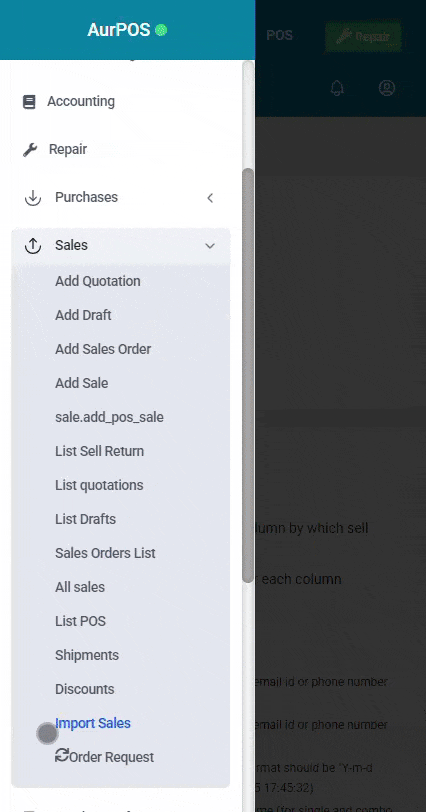Open the Add Quotation page

(x=98, y=281)
